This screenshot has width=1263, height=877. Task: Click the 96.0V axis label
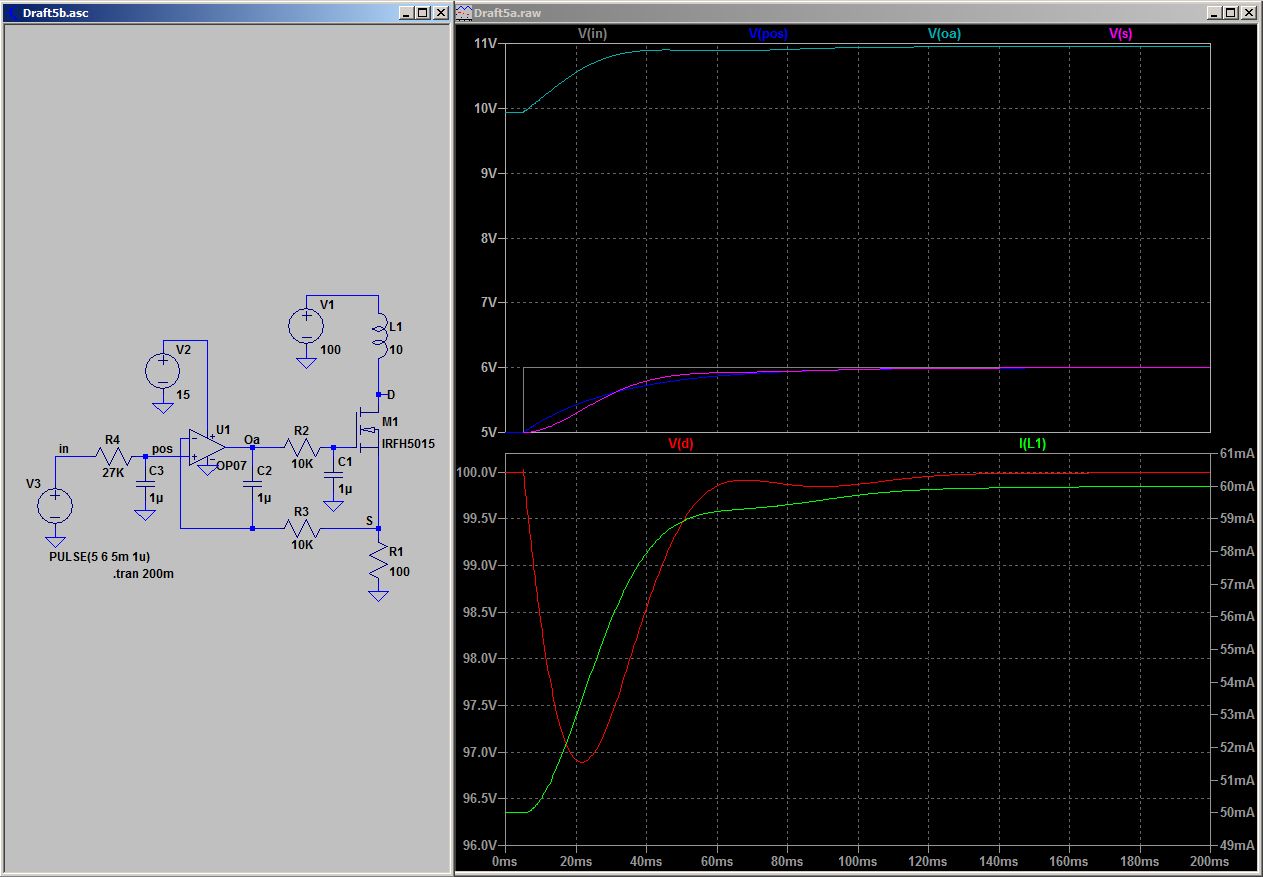[480, 845]
